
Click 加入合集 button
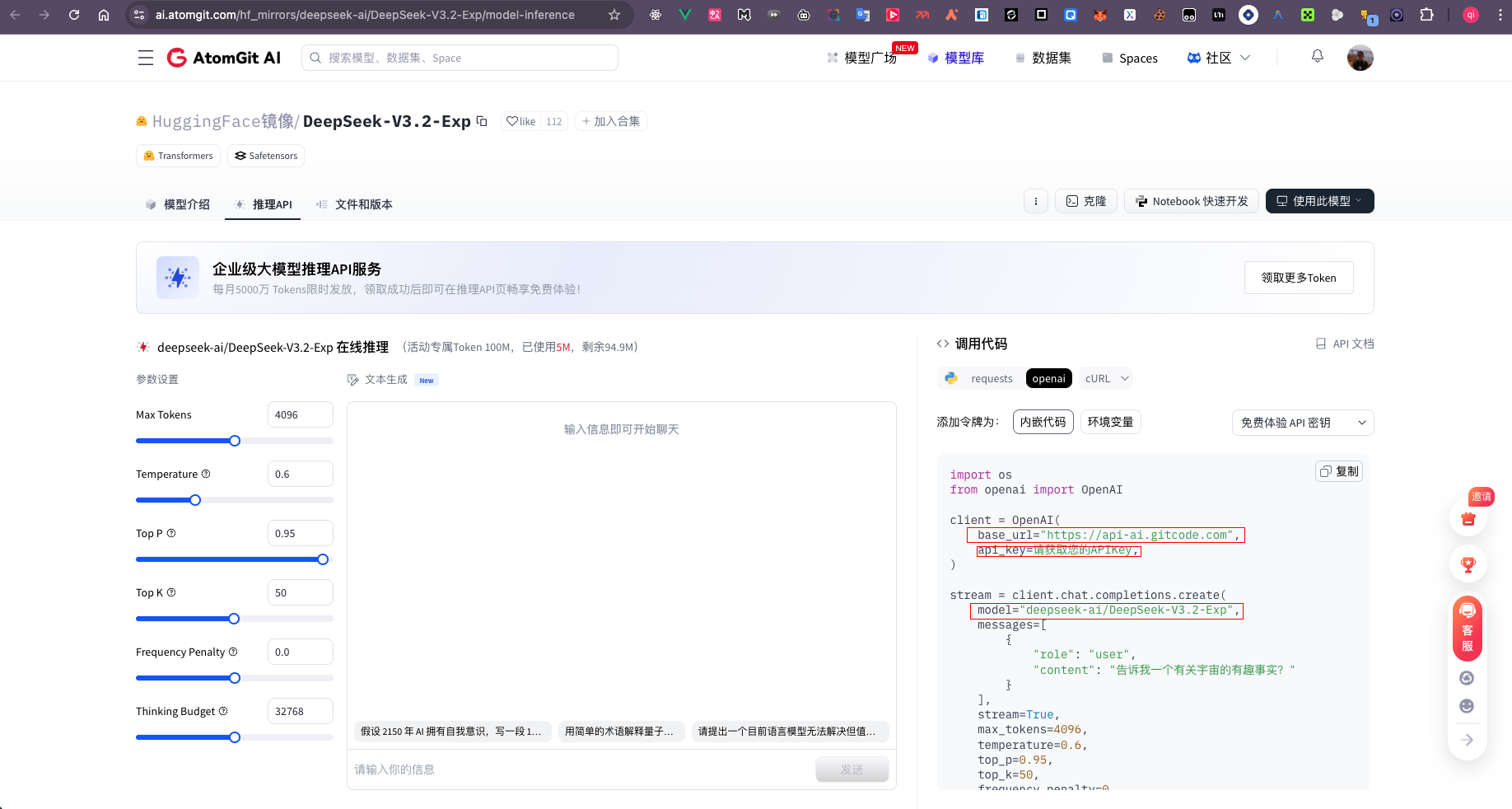(x=611, y=121)
